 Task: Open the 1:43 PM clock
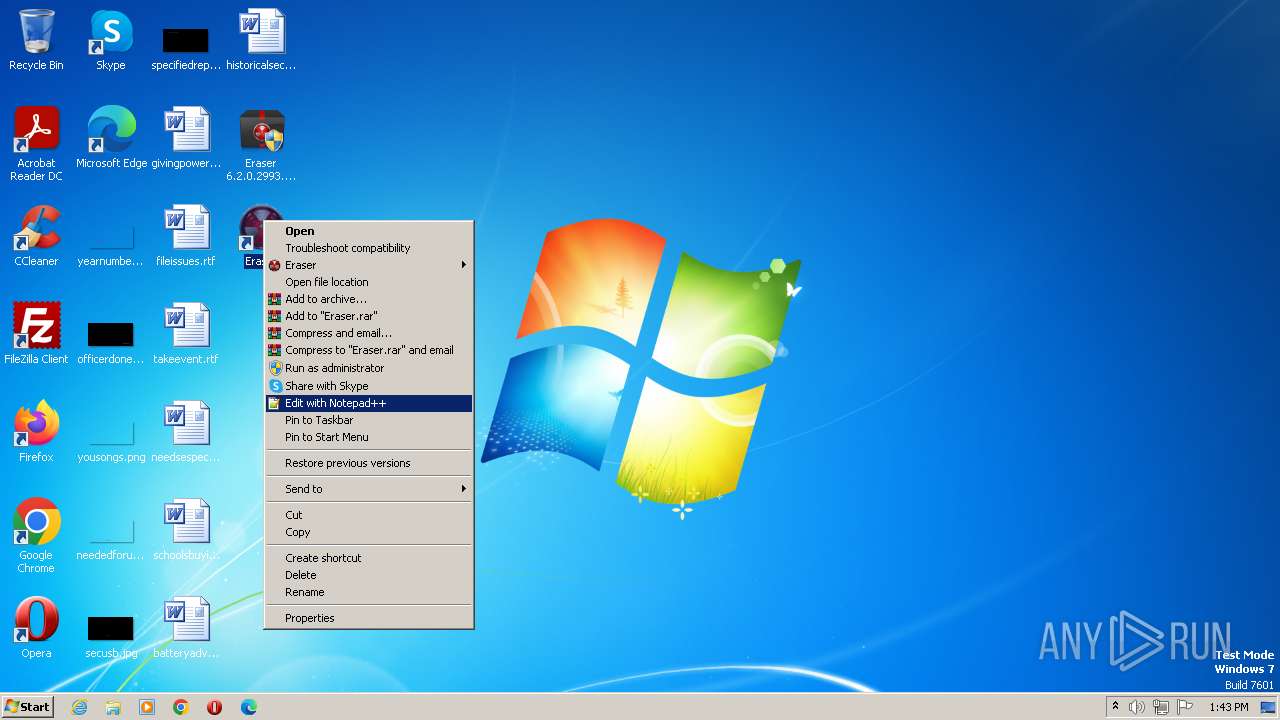point(1229,707)
